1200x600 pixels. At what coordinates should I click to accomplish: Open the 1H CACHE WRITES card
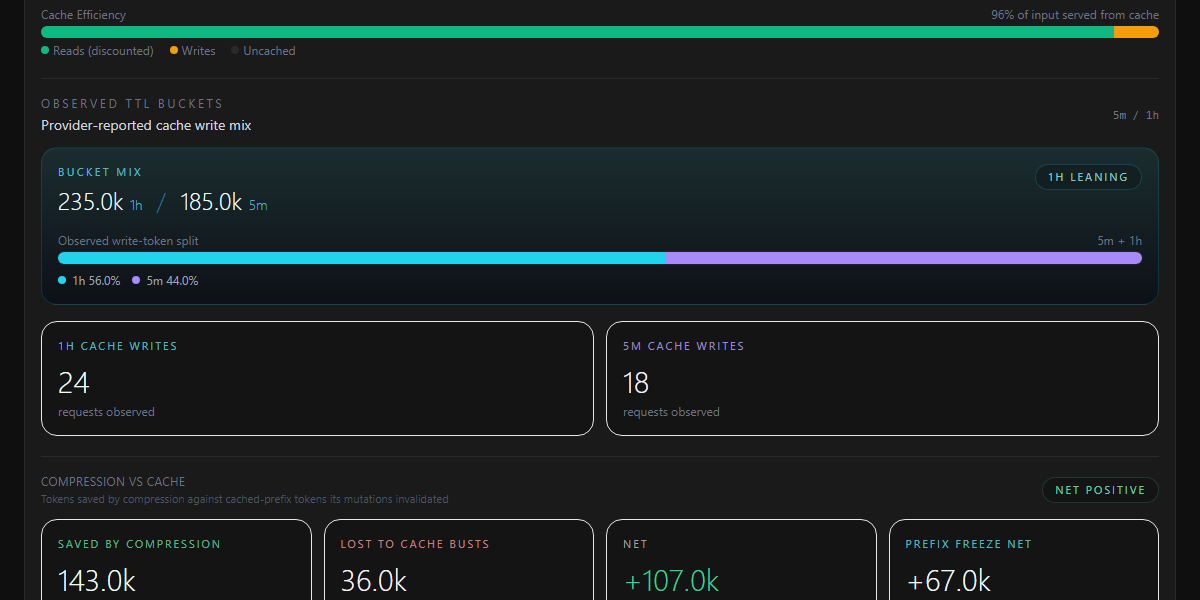click(x=317, y=378)
